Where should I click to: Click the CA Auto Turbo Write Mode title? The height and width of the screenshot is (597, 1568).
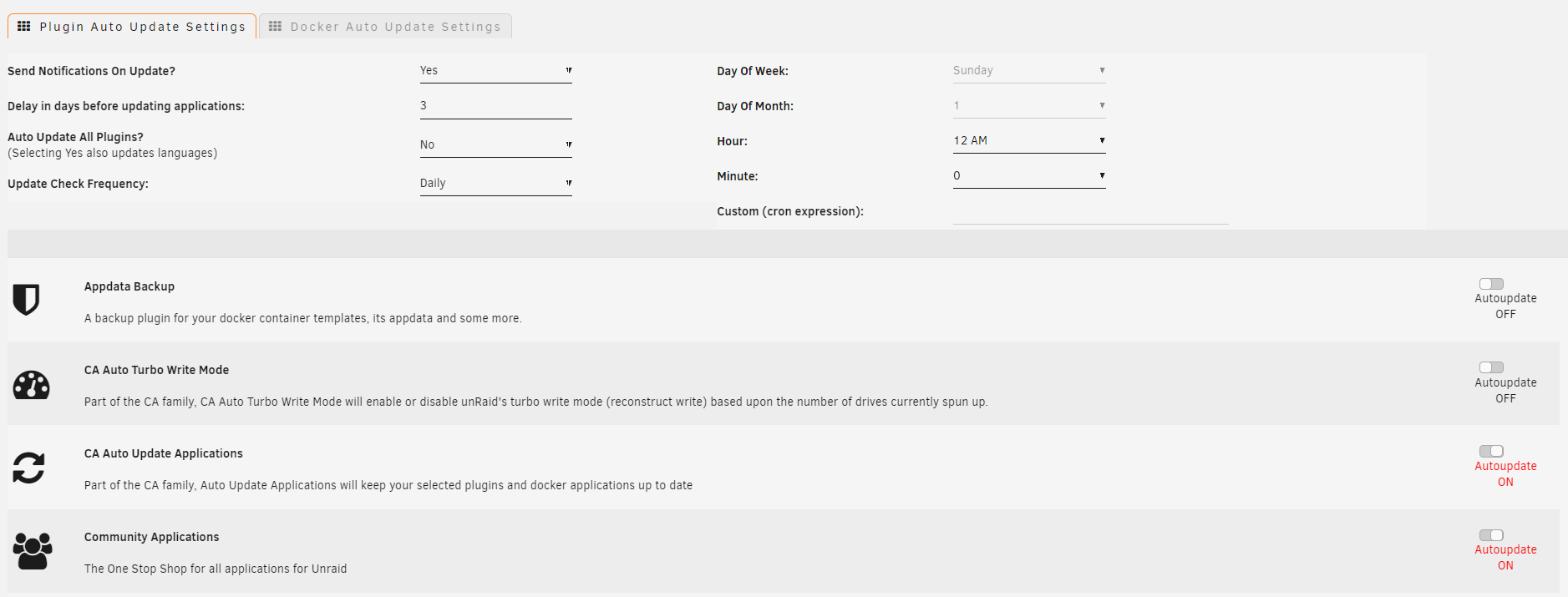click(156, 370)
